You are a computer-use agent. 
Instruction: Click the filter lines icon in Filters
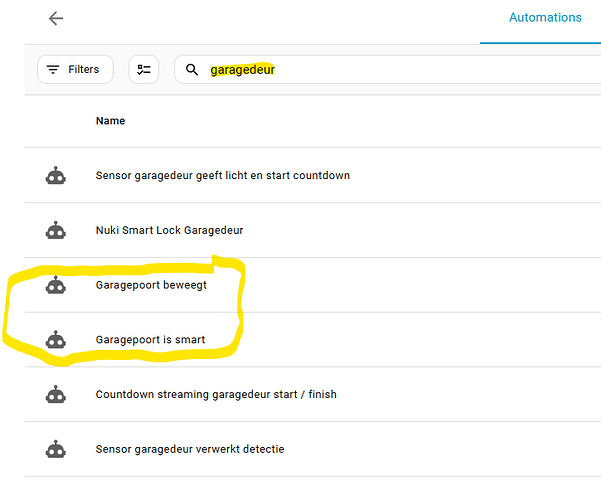pos(53,70)
